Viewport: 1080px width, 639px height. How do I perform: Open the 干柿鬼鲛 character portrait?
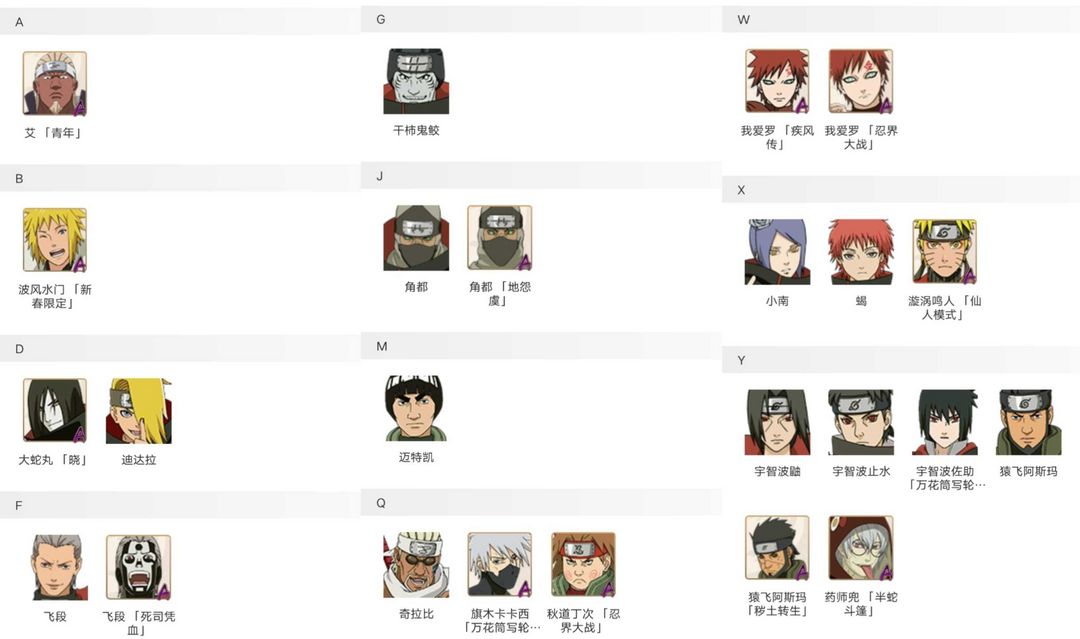coord(416,81)
